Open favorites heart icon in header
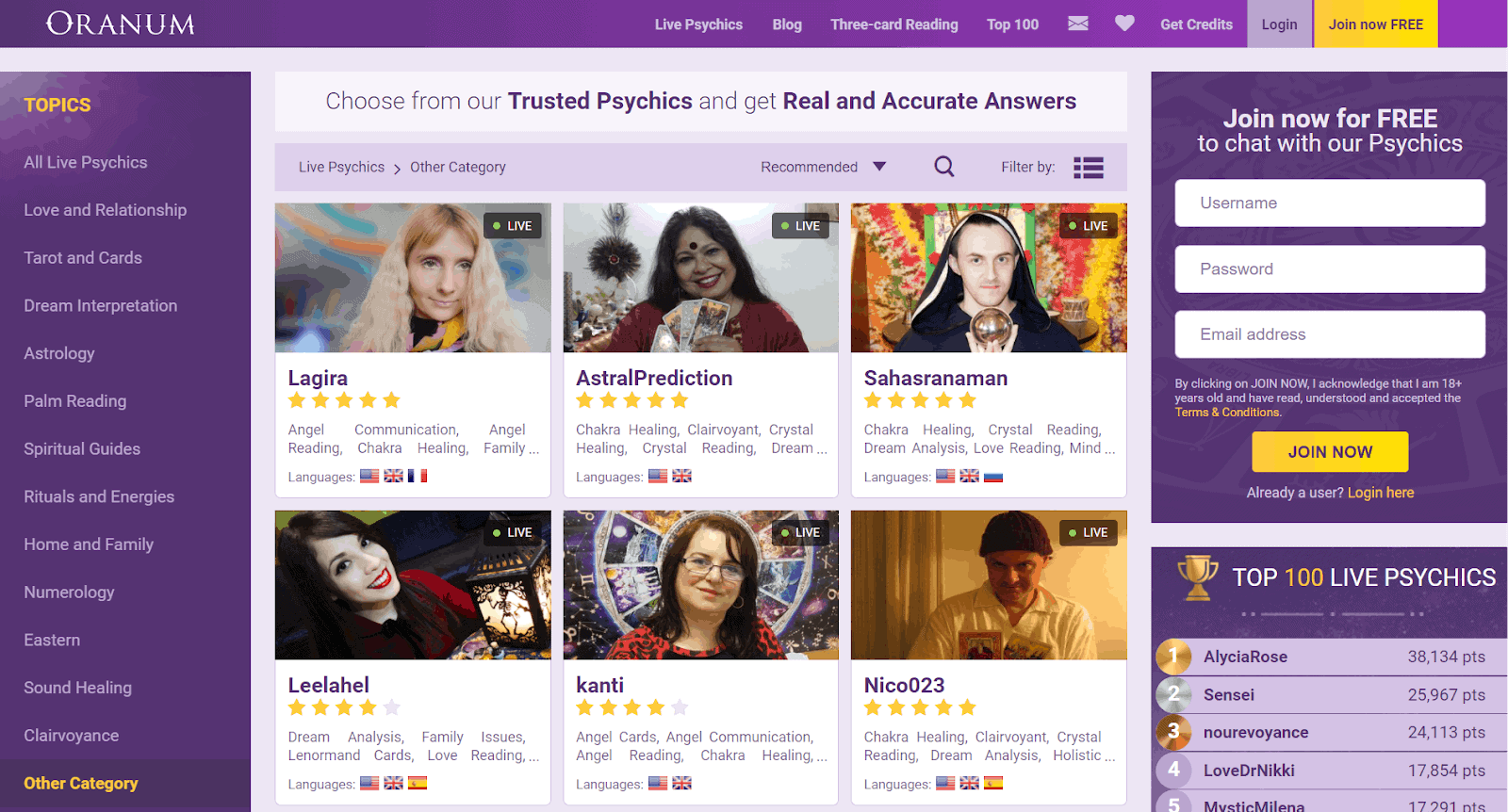Viewport: 1508px width, 812px height. 1124,24
